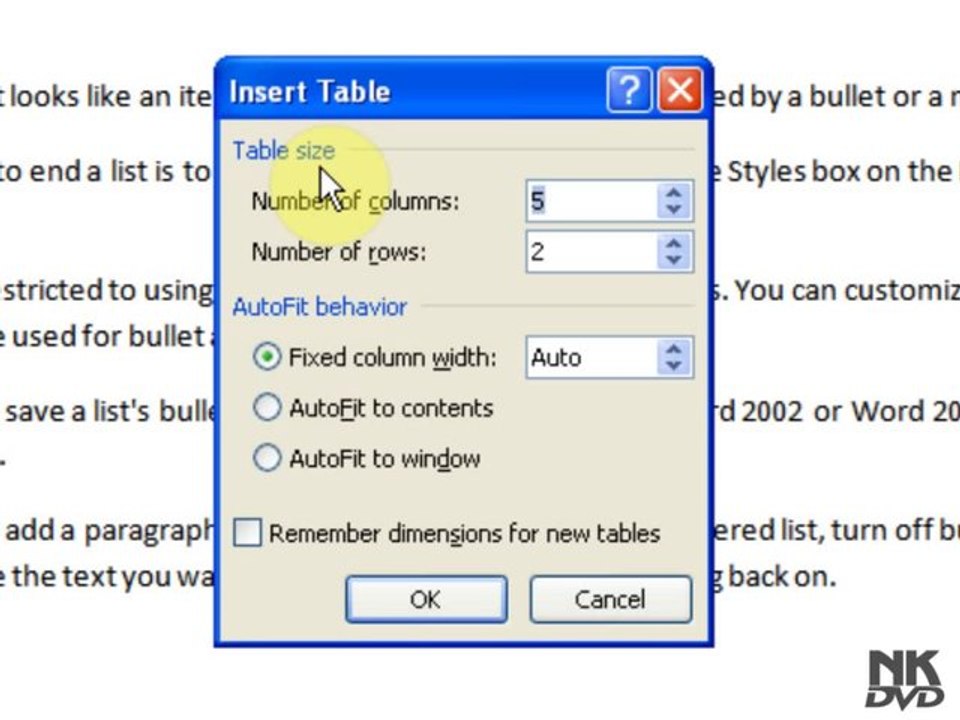The image size is (960, 720).
Task: Click the Insert Table title bar
Action: [x=410, y=91]
